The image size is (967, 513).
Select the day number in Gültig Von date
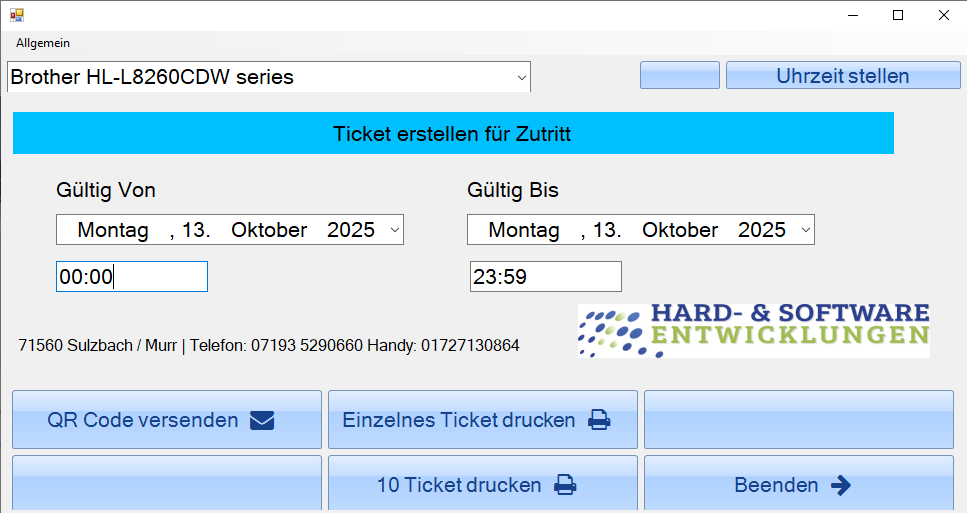pyautogui.click(x=195, y=230)
